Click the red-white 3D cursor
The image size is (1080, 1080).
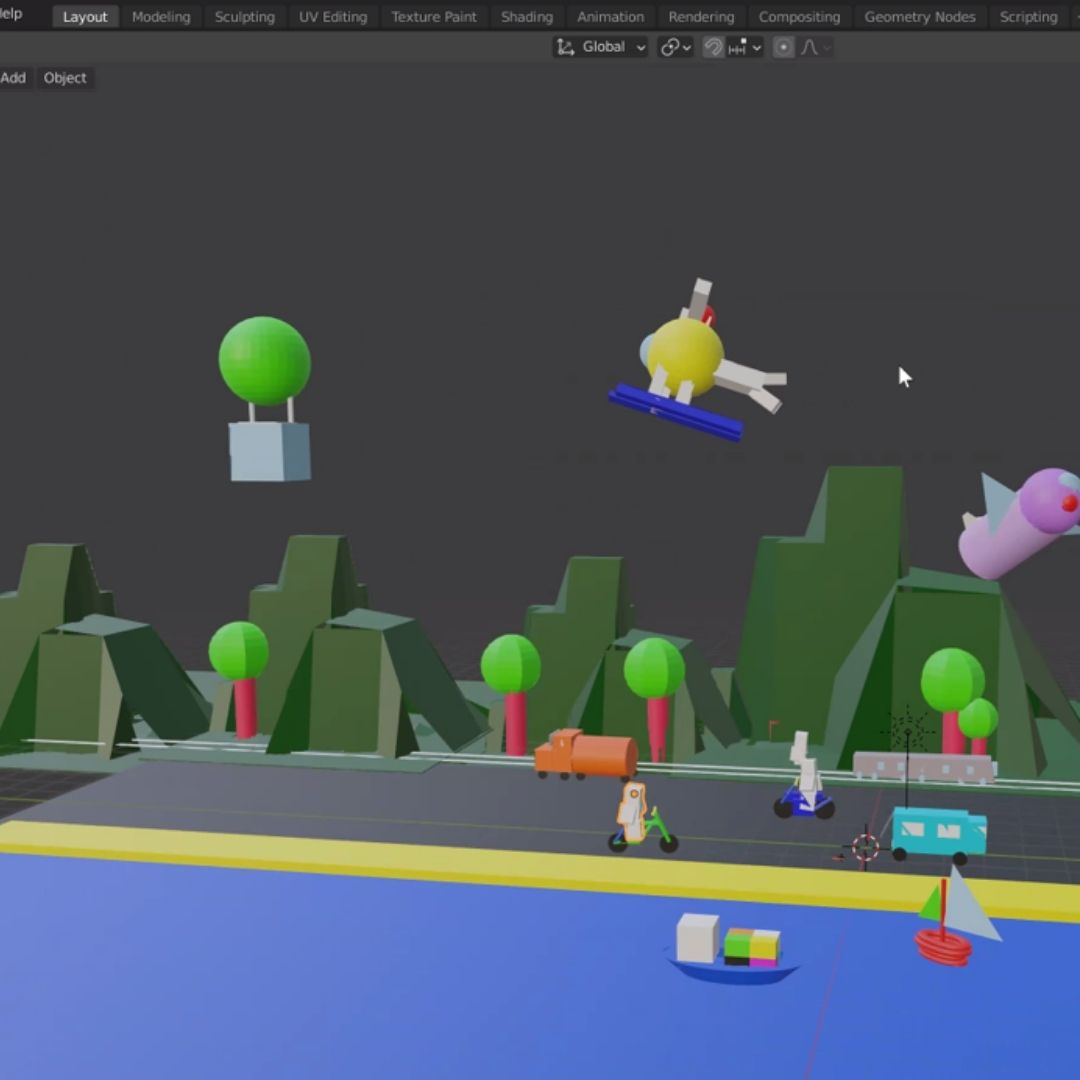pos(865,848)
